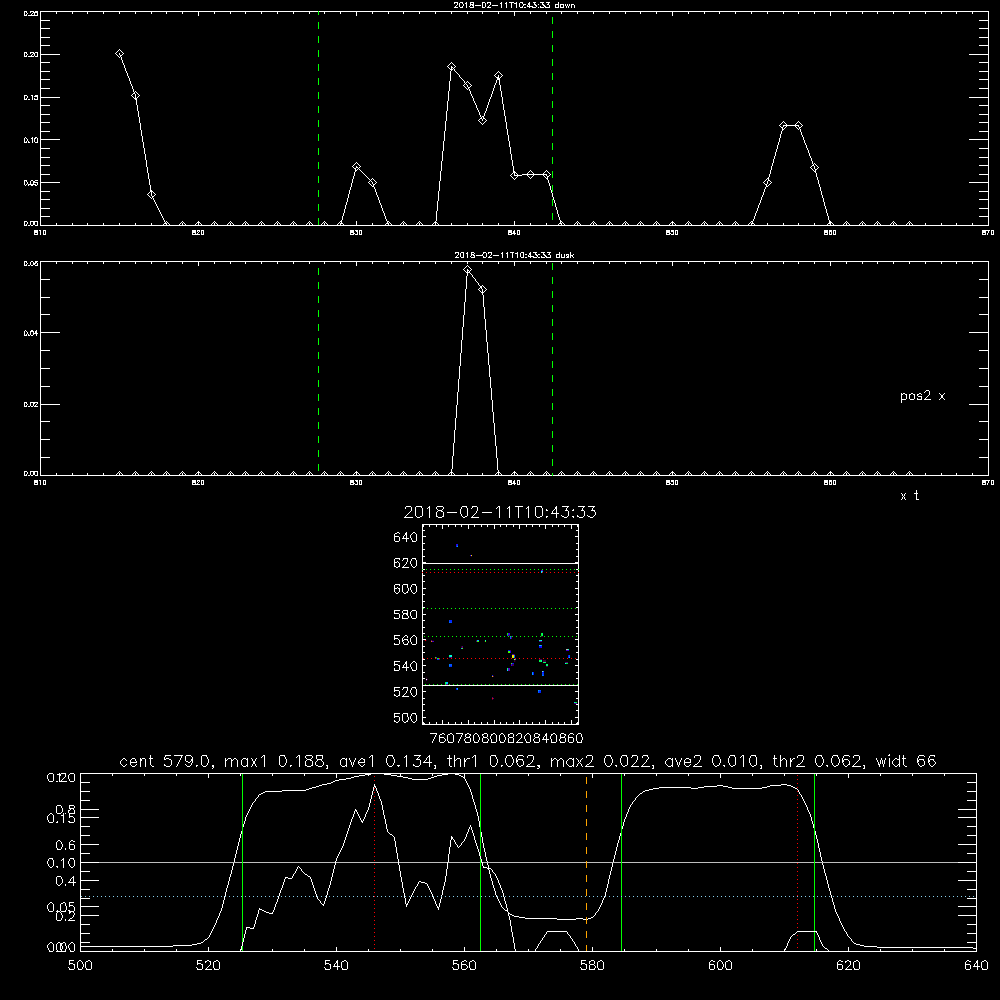Click the dusk plot title text

click(x=514, y=255)
